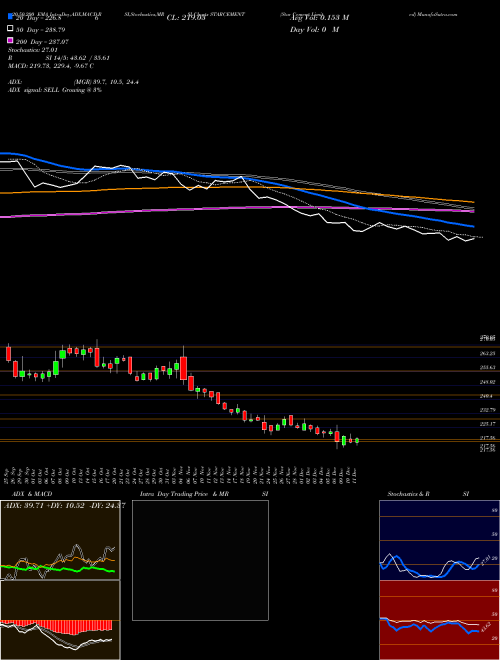This screenshot has height=660, width=500.
Task: Click the red MACD histogram chart
Action: point(60,620)
